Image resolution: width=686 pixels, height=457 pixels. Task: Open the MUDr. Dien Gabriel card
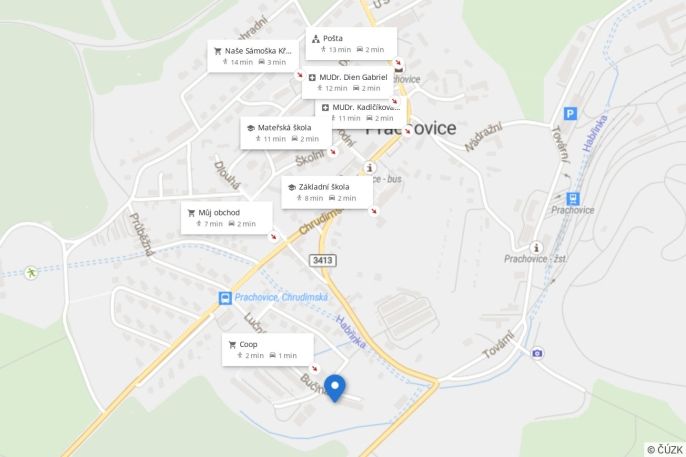tap(348, 82)
